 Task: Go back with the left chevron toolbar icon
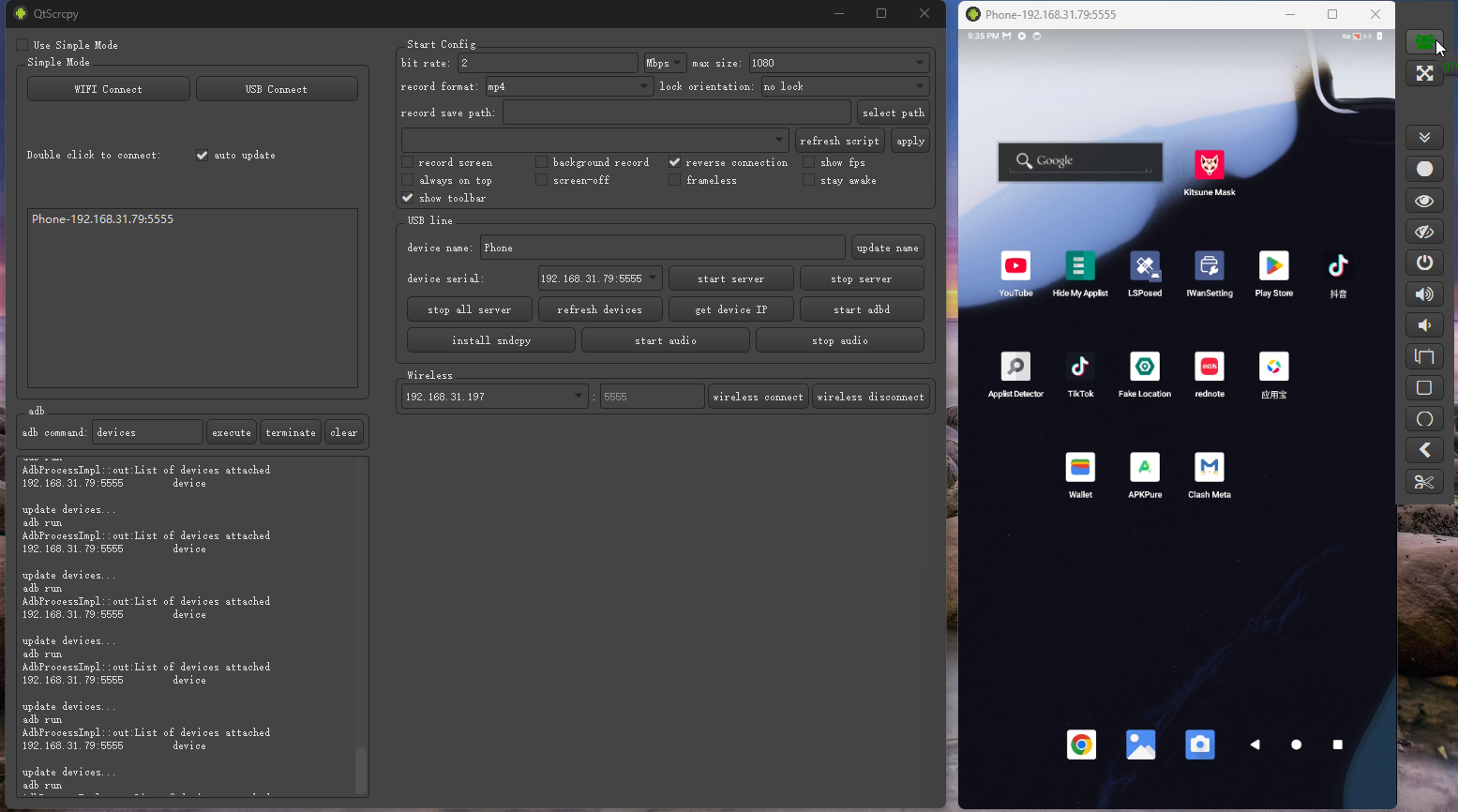(1424, 450)
